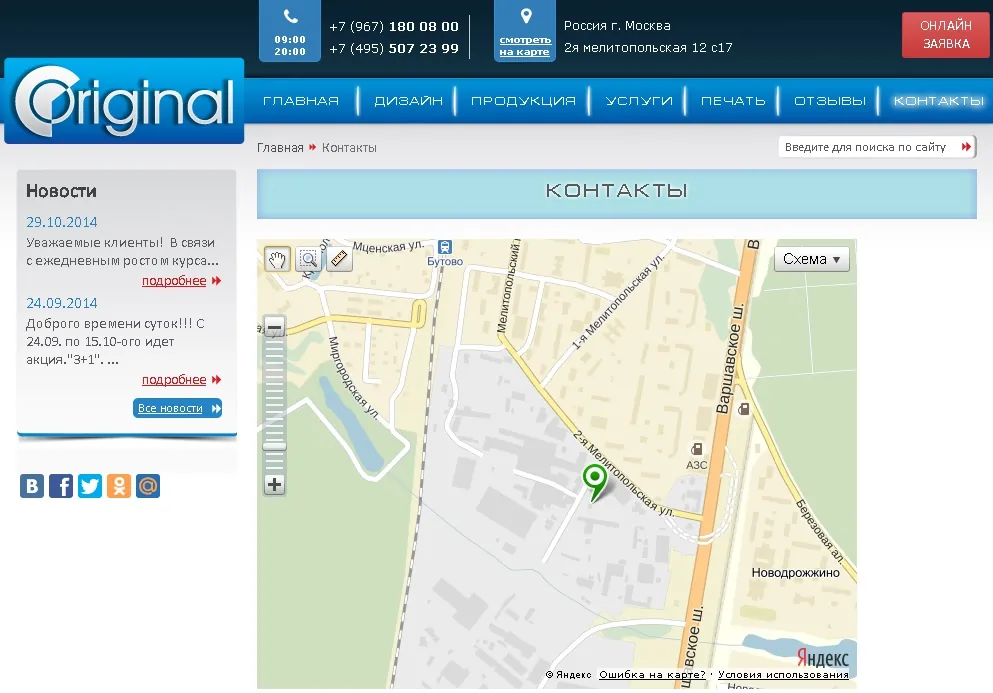The height and width of the screenshot is (693, 993).
Task: Open the VKontakte social share icon
Action: click(x=32, y=486)
